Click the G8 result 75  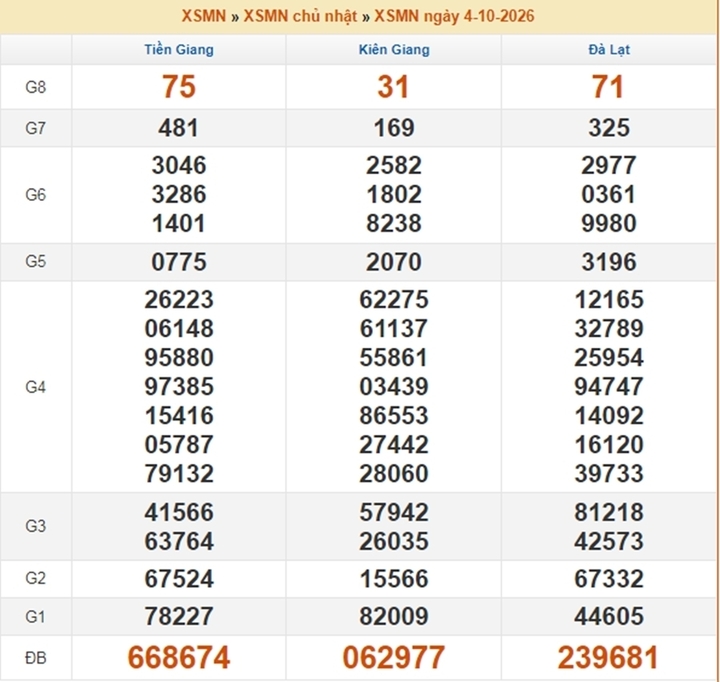click(179, 87)
